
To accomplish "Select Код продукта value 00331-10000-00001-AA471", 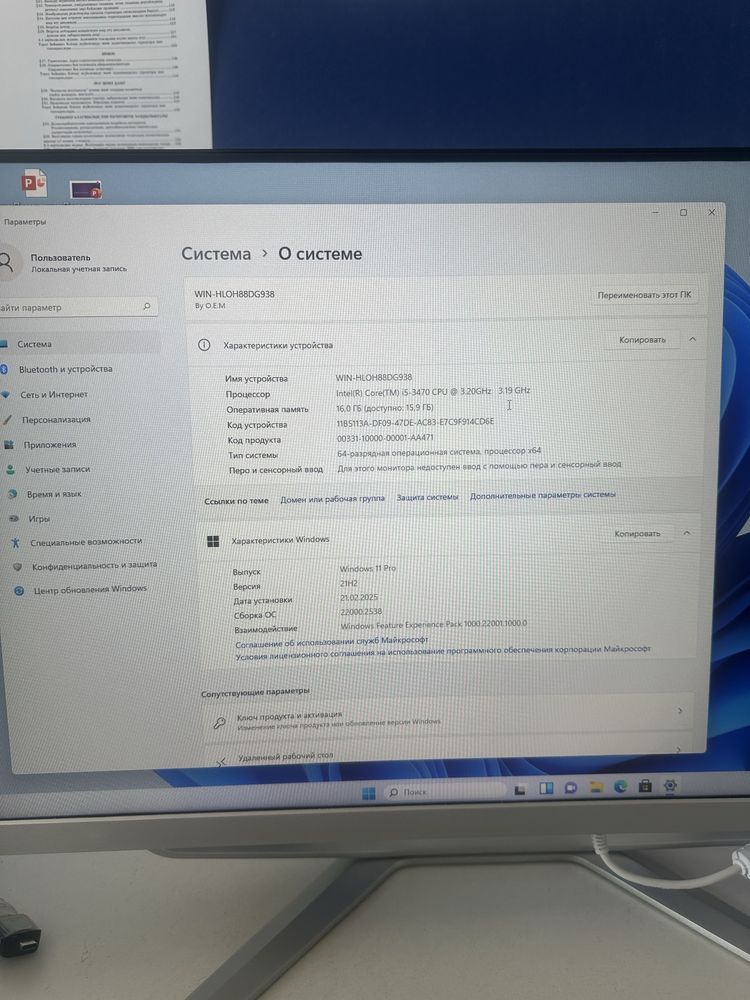I will click(x=385, y=438).
